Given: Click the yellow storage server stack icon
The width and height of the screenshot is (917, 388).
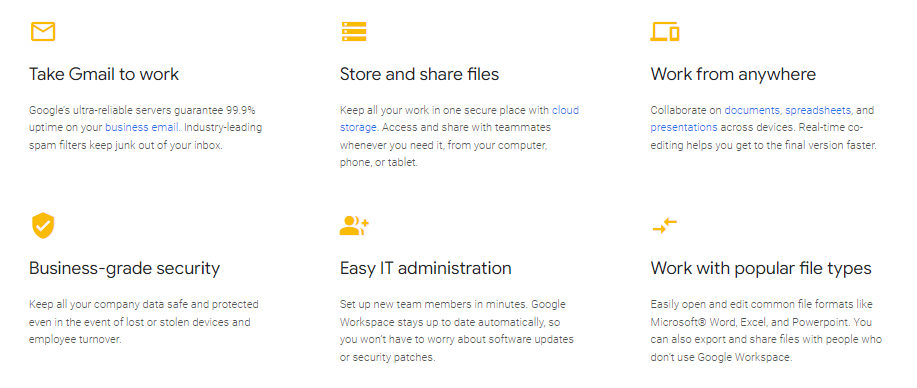Looking at the screenshot, I should pos(354,32).
